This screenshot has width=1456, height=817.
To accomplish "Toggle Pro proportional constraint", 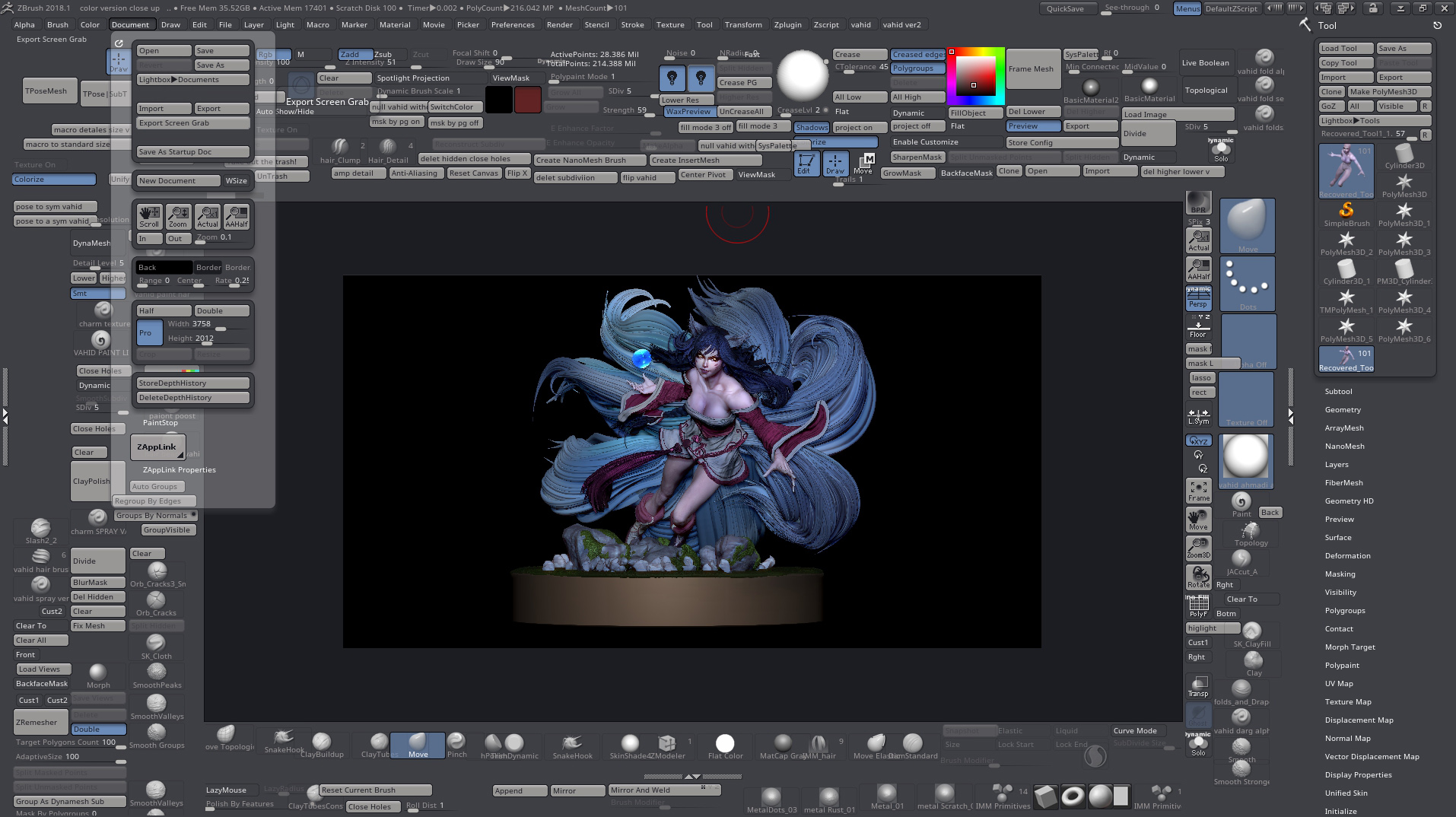I will (149, 333).
